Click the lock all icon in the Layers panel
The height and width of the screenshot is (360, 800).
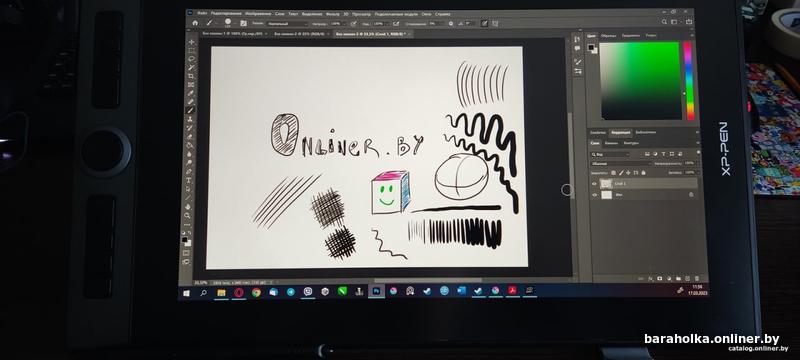pyautogui.click(x=643, y=173)
